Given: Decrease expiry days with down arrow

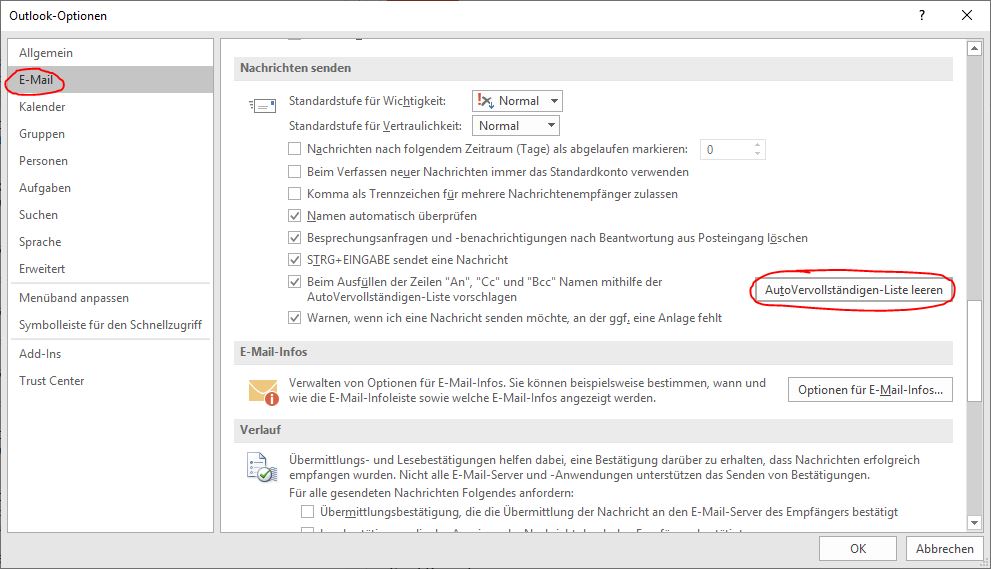Looking at the screenshot, I should pos(758,154).
